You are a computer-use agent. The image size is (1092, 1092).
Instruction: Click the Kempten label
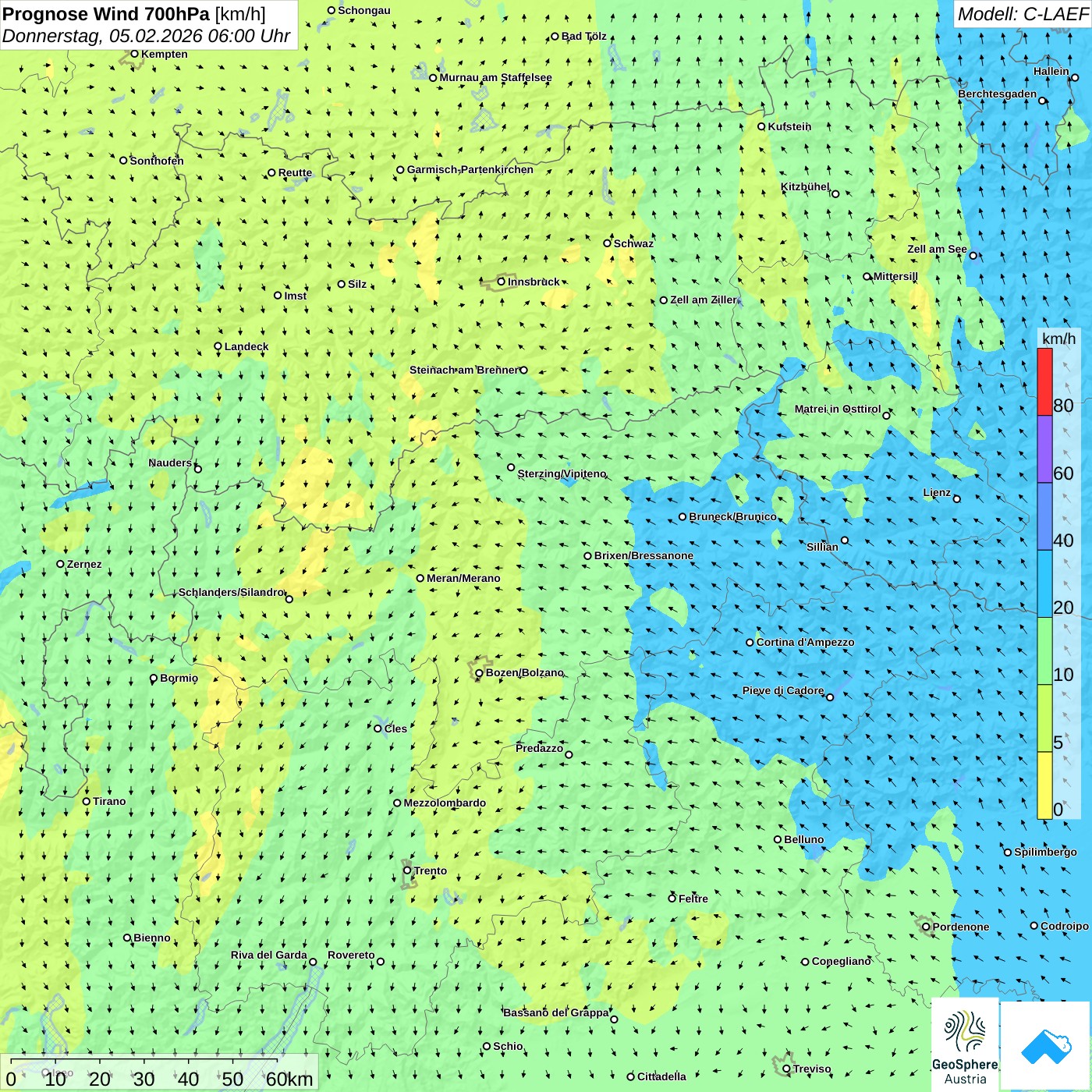click(165, 54)
